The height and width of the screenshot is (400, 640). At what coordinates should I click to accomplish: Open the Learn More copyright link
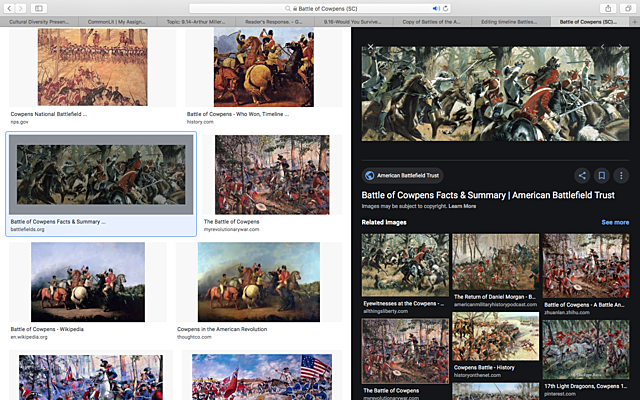pos(462,206)
